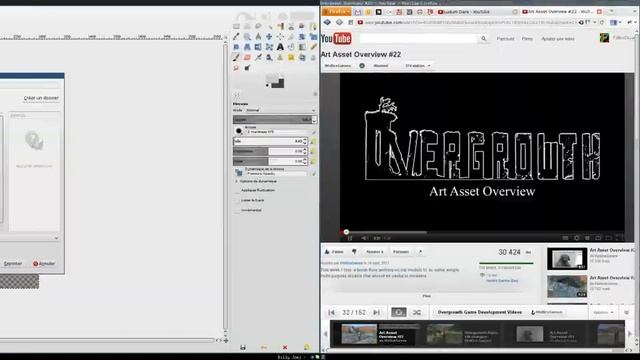
Task: Expand Options de dynamique section
Action: 236,181
